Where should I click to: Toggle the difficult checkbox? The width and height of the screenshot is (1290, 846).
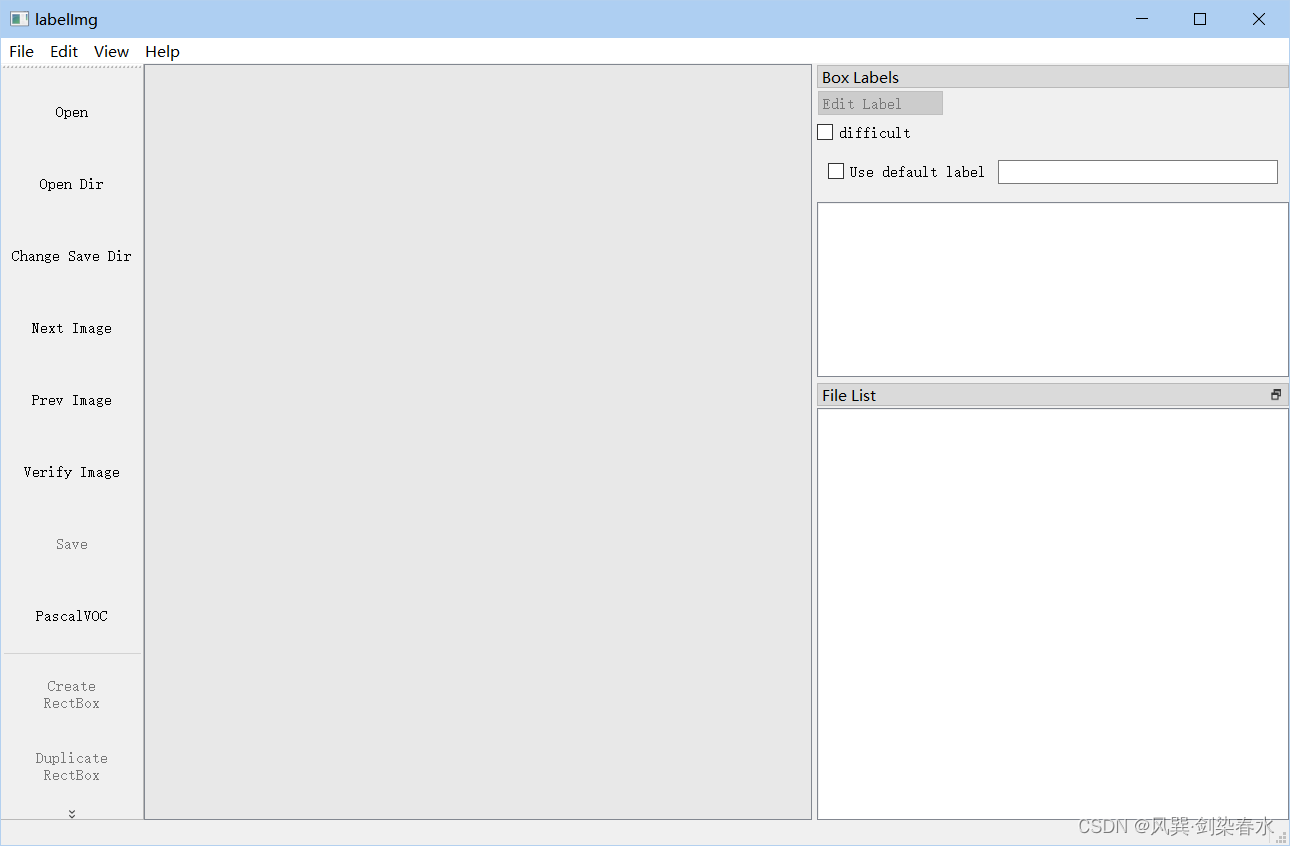click(x=825, y=132)
